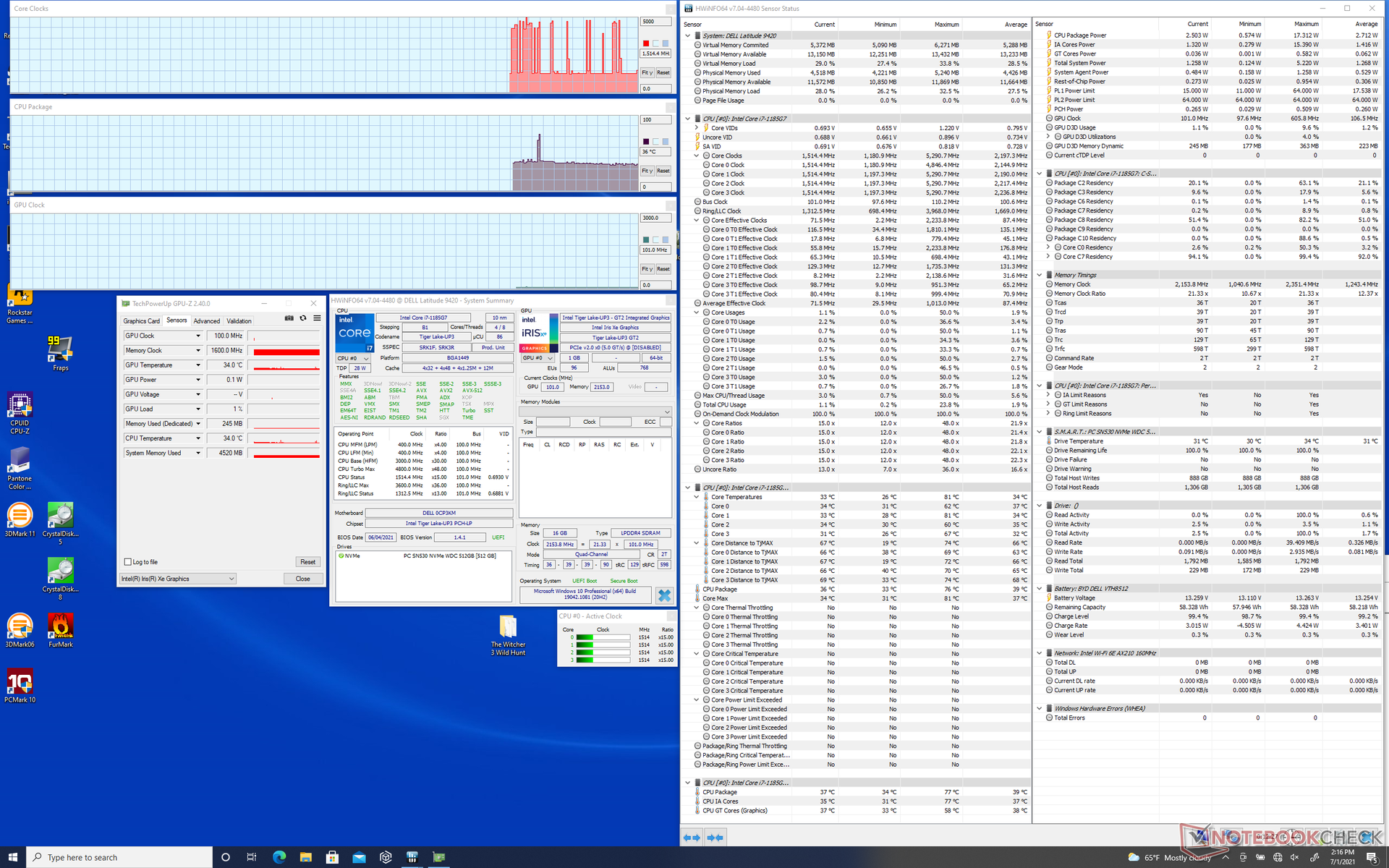Click the GPU-Z screenshot camera icon
Image resolution: width=1389 pixels, height=868 pixels.
point(289,318)
